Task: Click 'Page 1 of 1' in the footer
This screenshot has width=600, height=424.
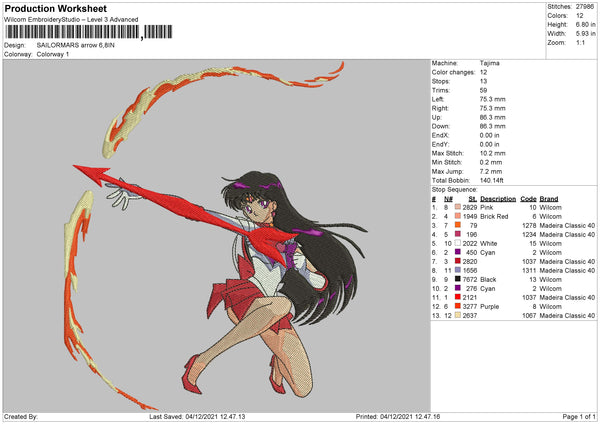Action: coord(579,417)
